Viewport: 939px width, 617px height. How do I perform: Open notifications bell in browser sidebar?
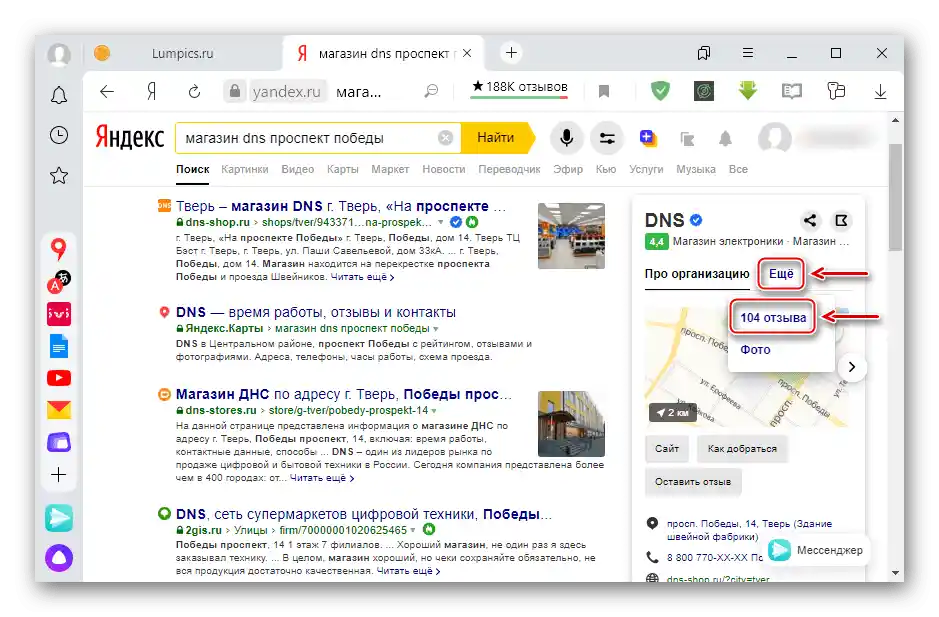point(59,95)
